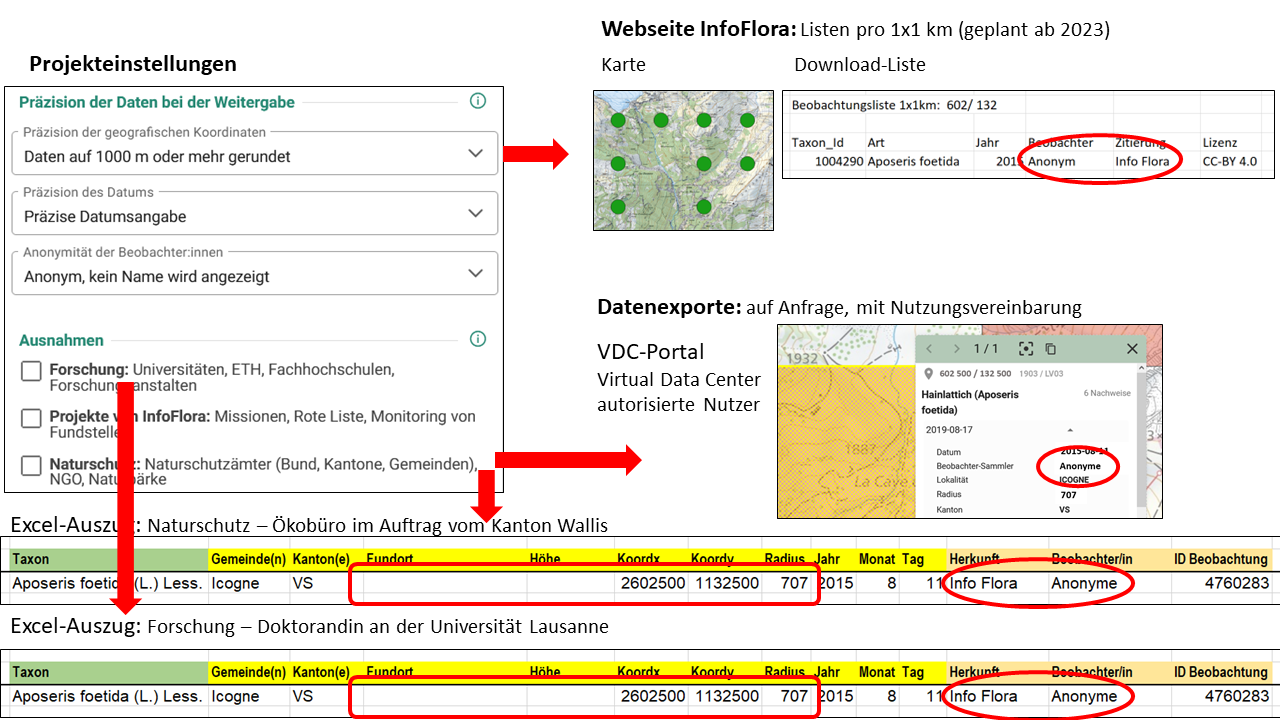The height and width of the screenshot is (720, 1280).
Task: Close the VDC observation popup
Action: (1132, 349)
